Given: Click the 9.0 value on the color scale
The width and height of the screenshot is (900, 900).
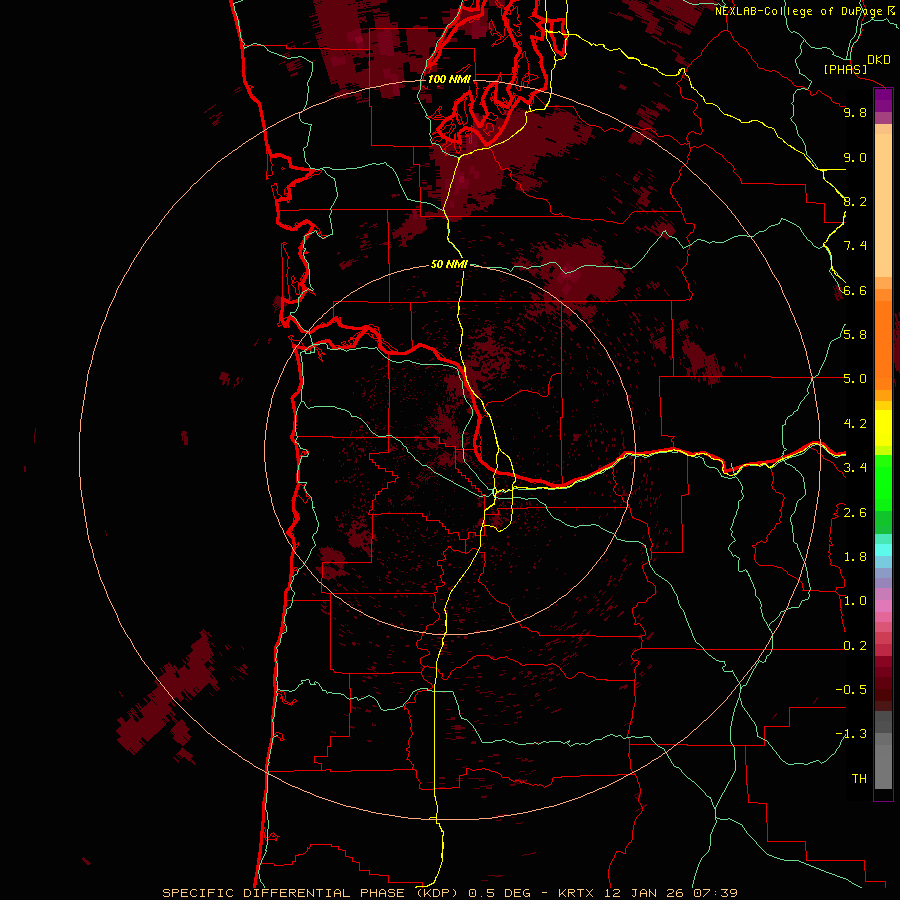Looking at the screenshot, I should click(x=855, y=157).
